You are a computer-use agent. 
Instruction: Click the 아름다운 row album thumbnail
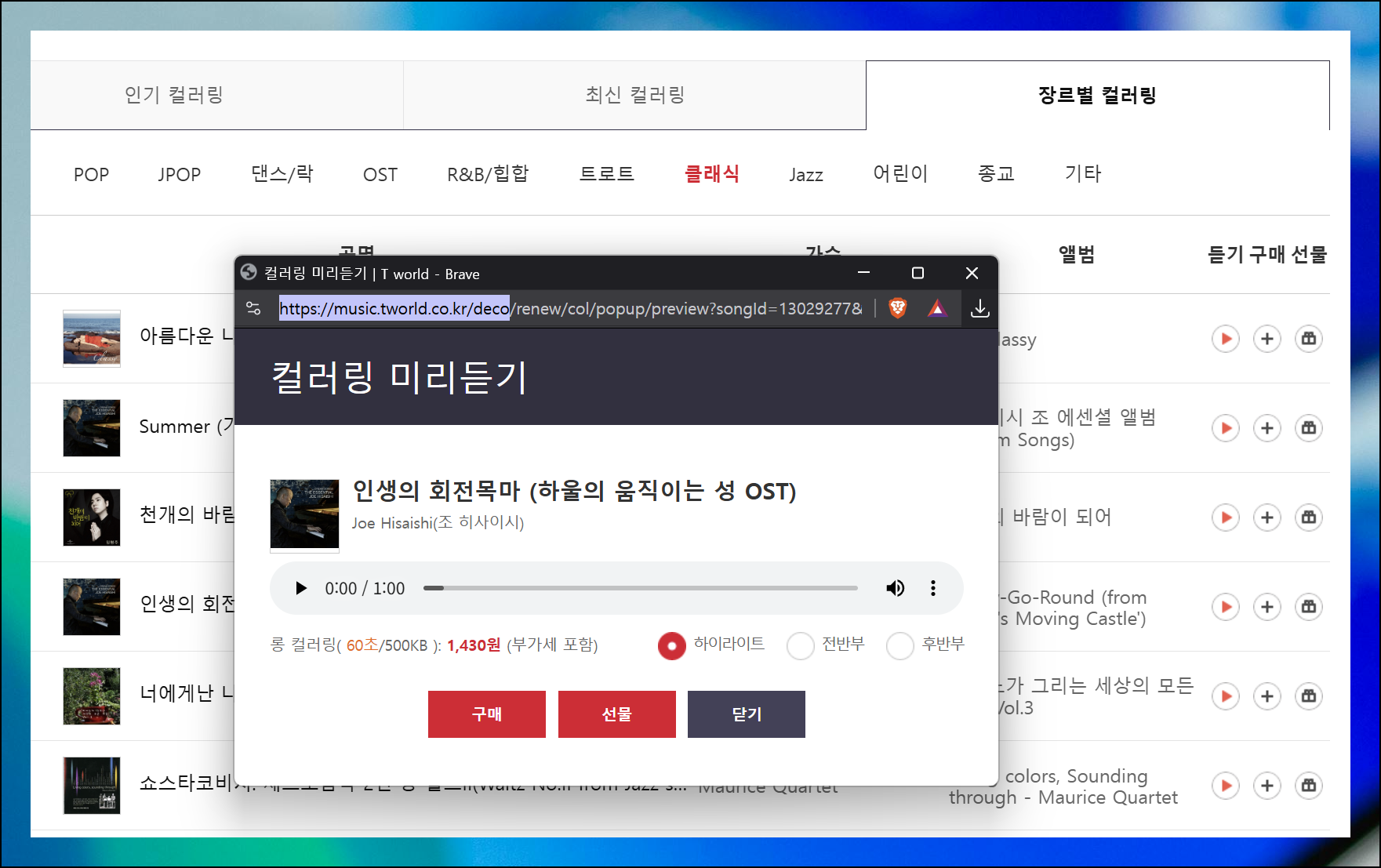coord(92,339)
